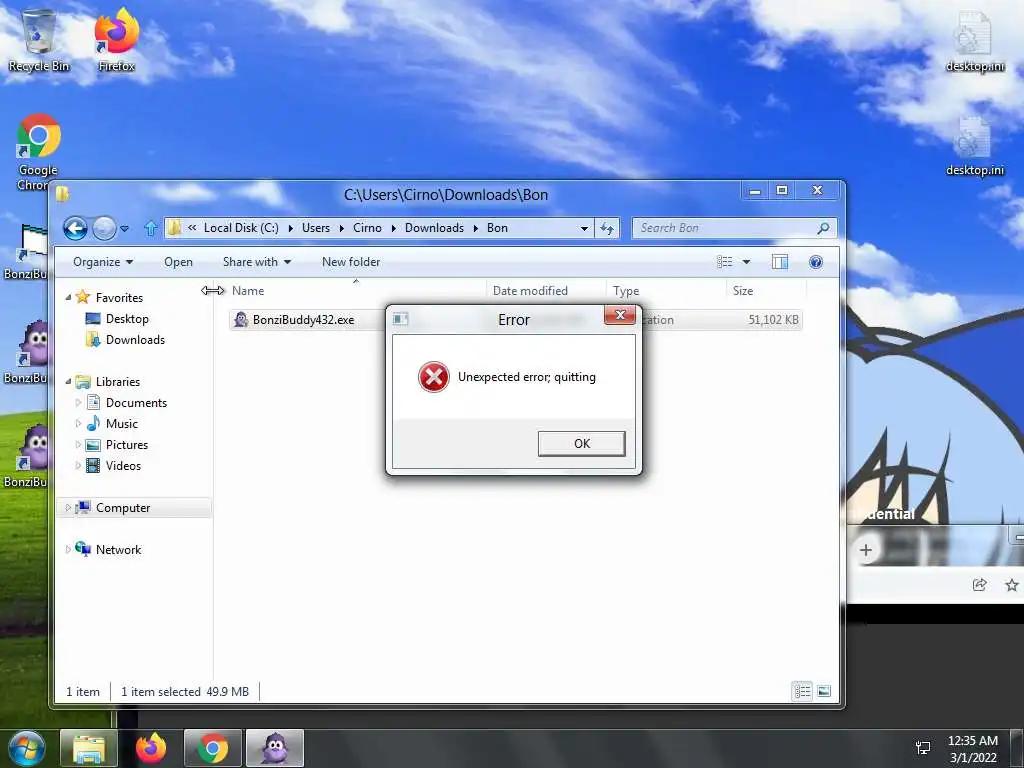Expand the Network node
This screenshot has height=768, width=1024.
click(68, 549)
